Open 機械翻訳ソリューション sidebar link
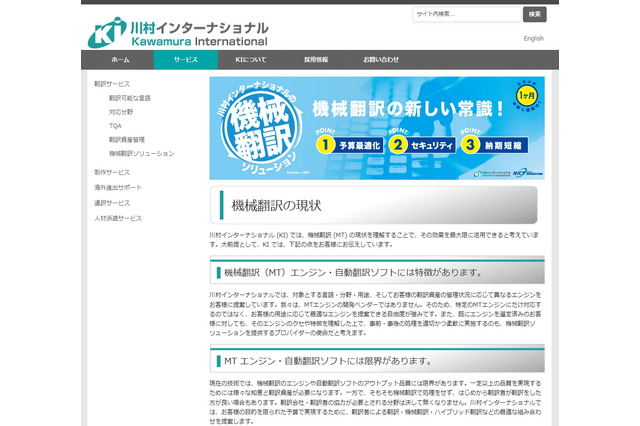This screenshot has height=426, width=640. click(142, 153)
